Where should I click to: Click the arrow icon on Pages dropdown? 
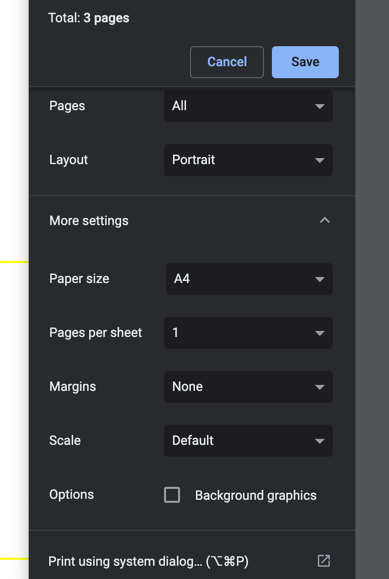(x=320, y=106)
